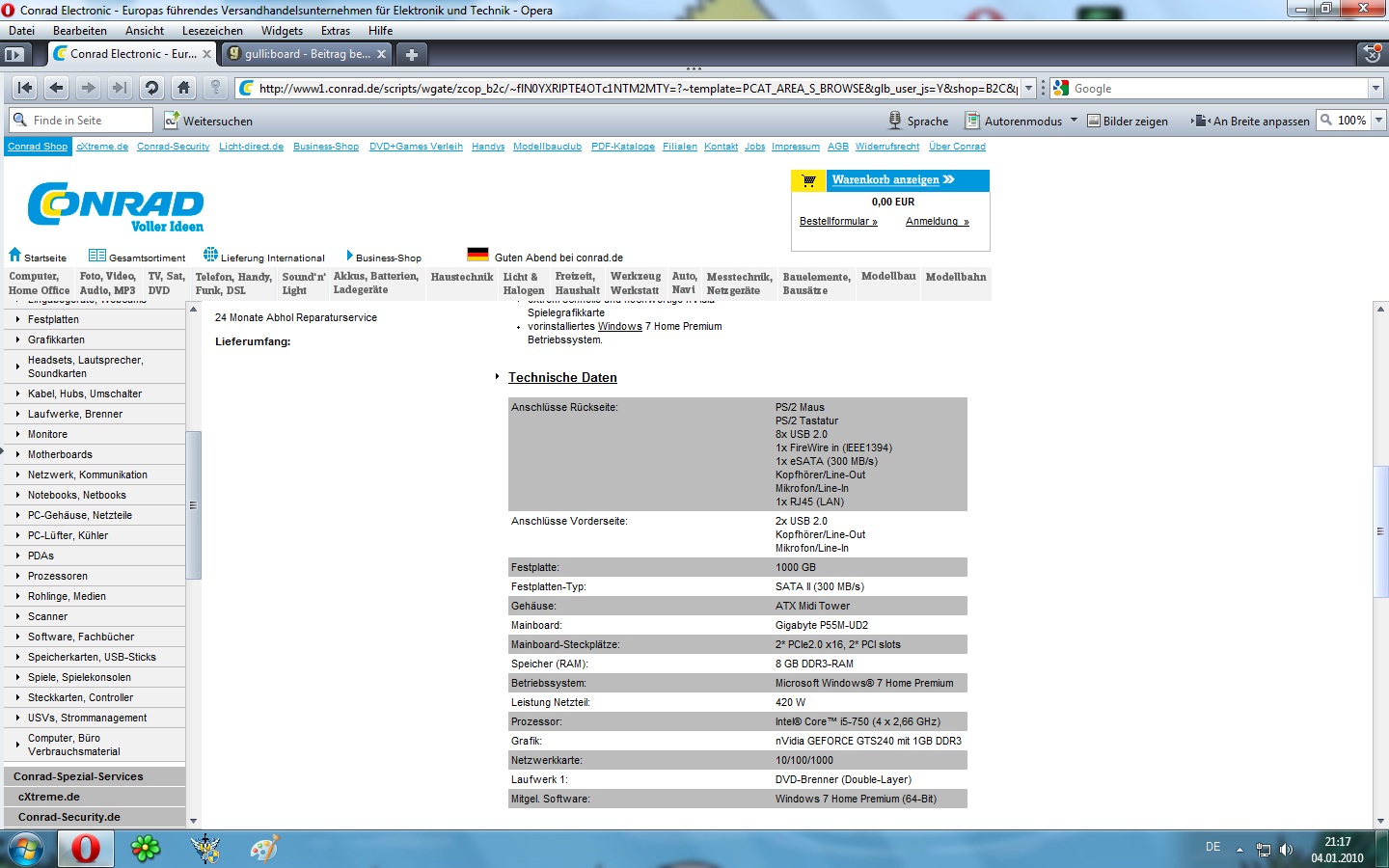Click the wand password manager icon
Viewport: 1389px width, 868px height.
(x=215, y=88)
